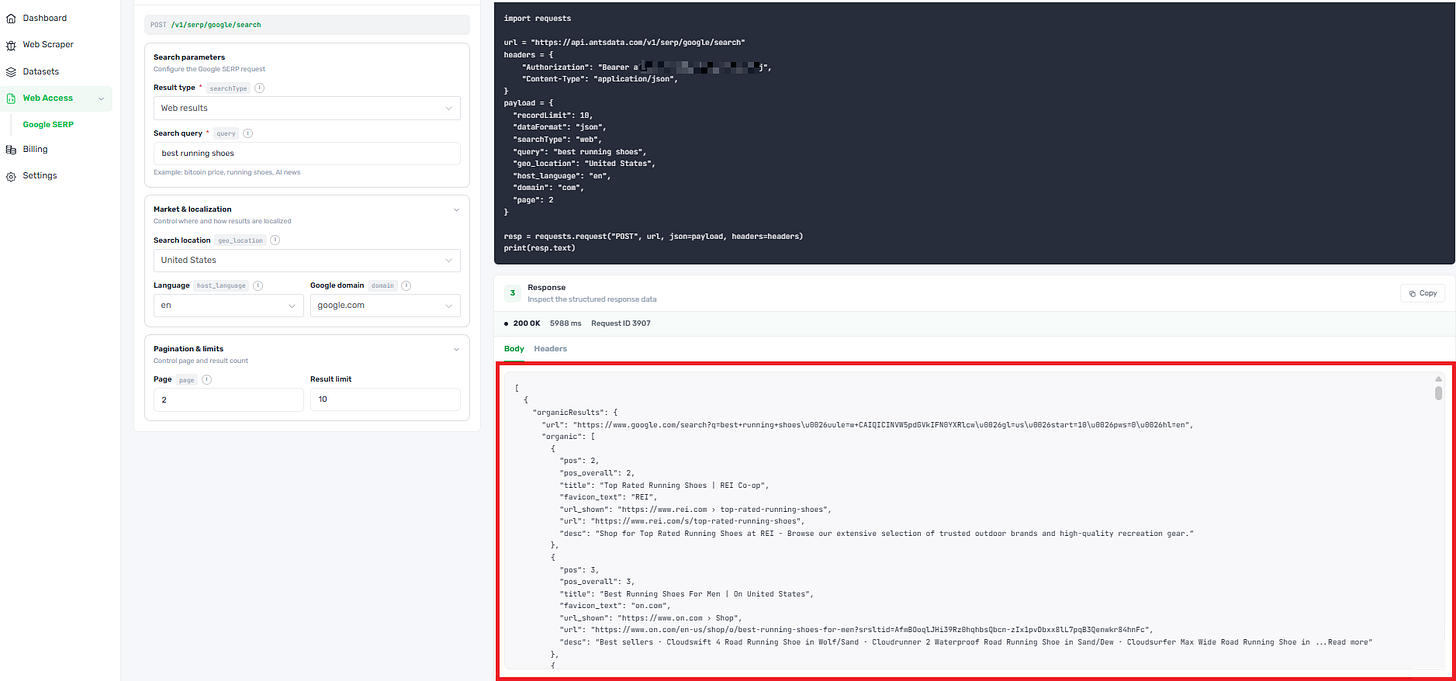Screen dimensions: 1456x681
Task: Click the print(resp.text) code line
Action: pyautogui.click(x=540, y=248)
